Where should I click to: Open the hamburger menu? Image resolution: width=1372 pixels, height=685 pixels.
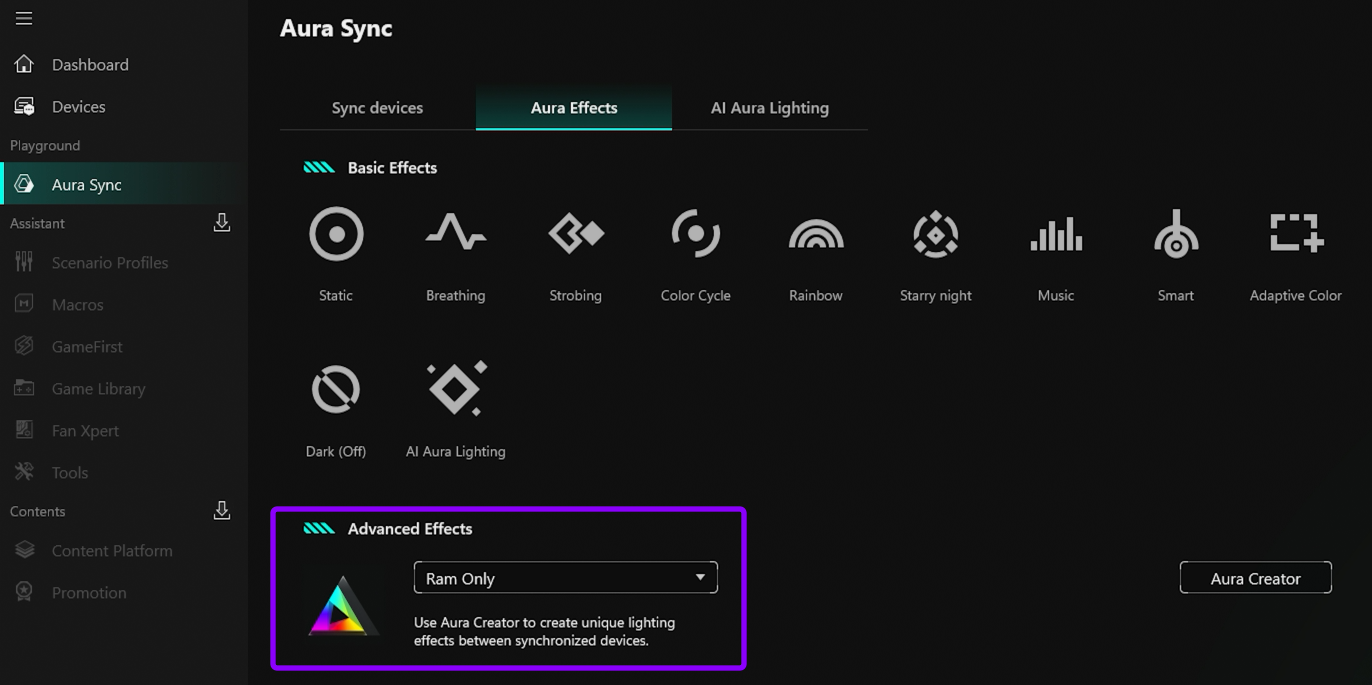tap(24, 18)
